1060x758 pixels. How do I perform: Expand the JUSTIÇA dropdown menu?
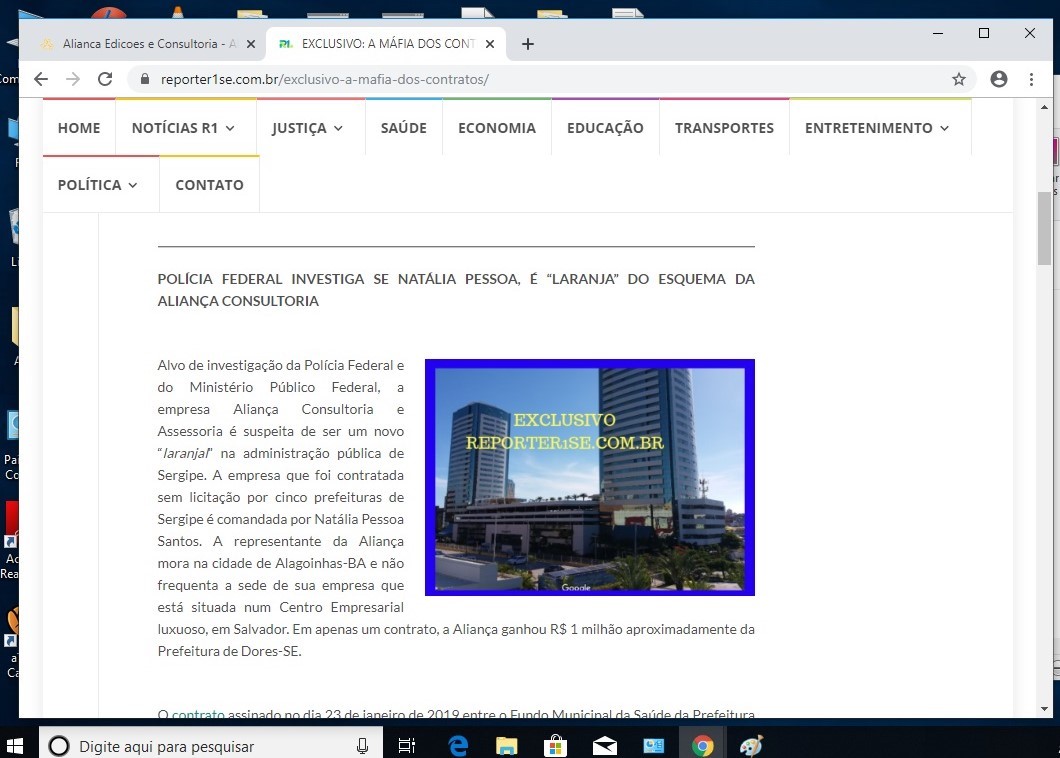[x=307, y=128]
